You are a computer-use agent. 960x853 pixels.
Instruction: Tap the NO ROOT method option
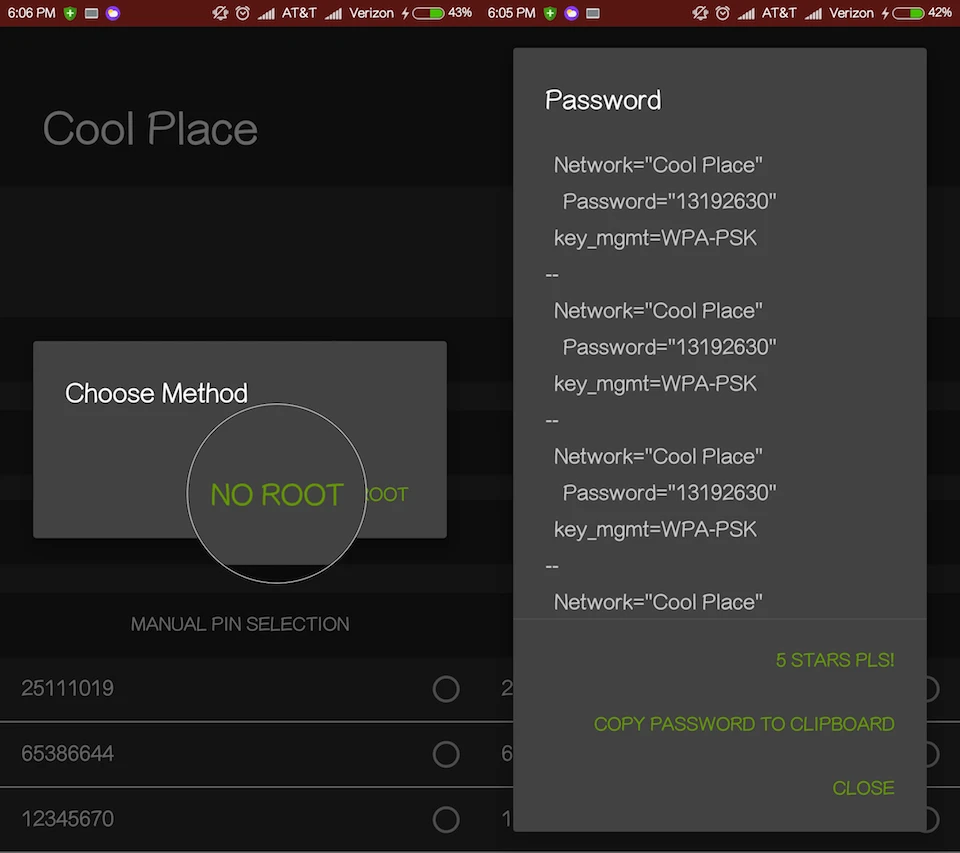point(276,495)
